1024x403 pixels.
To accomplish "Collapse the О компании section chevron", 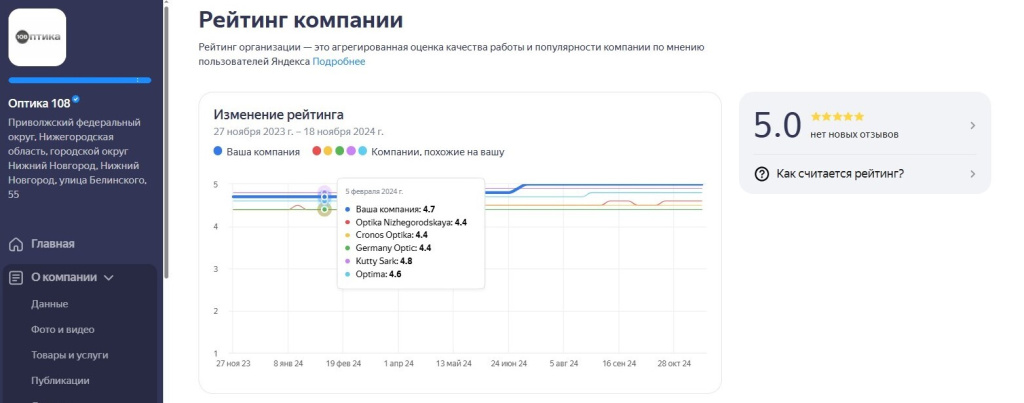I will click(x=108, y=278).
